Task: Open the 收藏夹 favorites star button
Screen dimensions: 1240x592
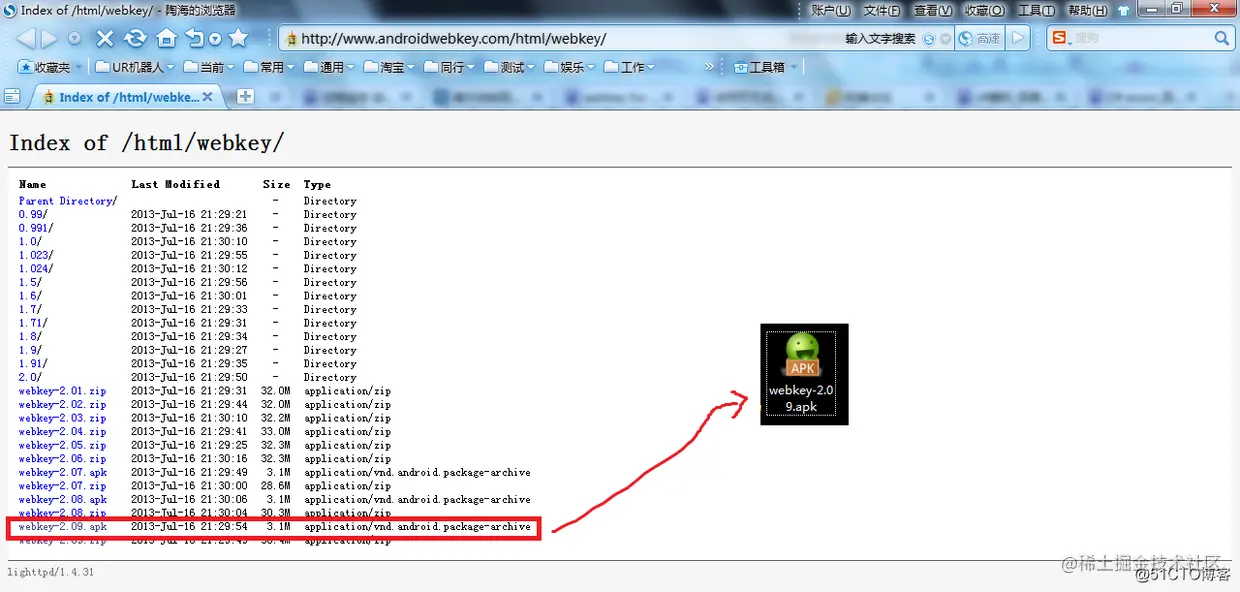Action: tap(46, 67)
